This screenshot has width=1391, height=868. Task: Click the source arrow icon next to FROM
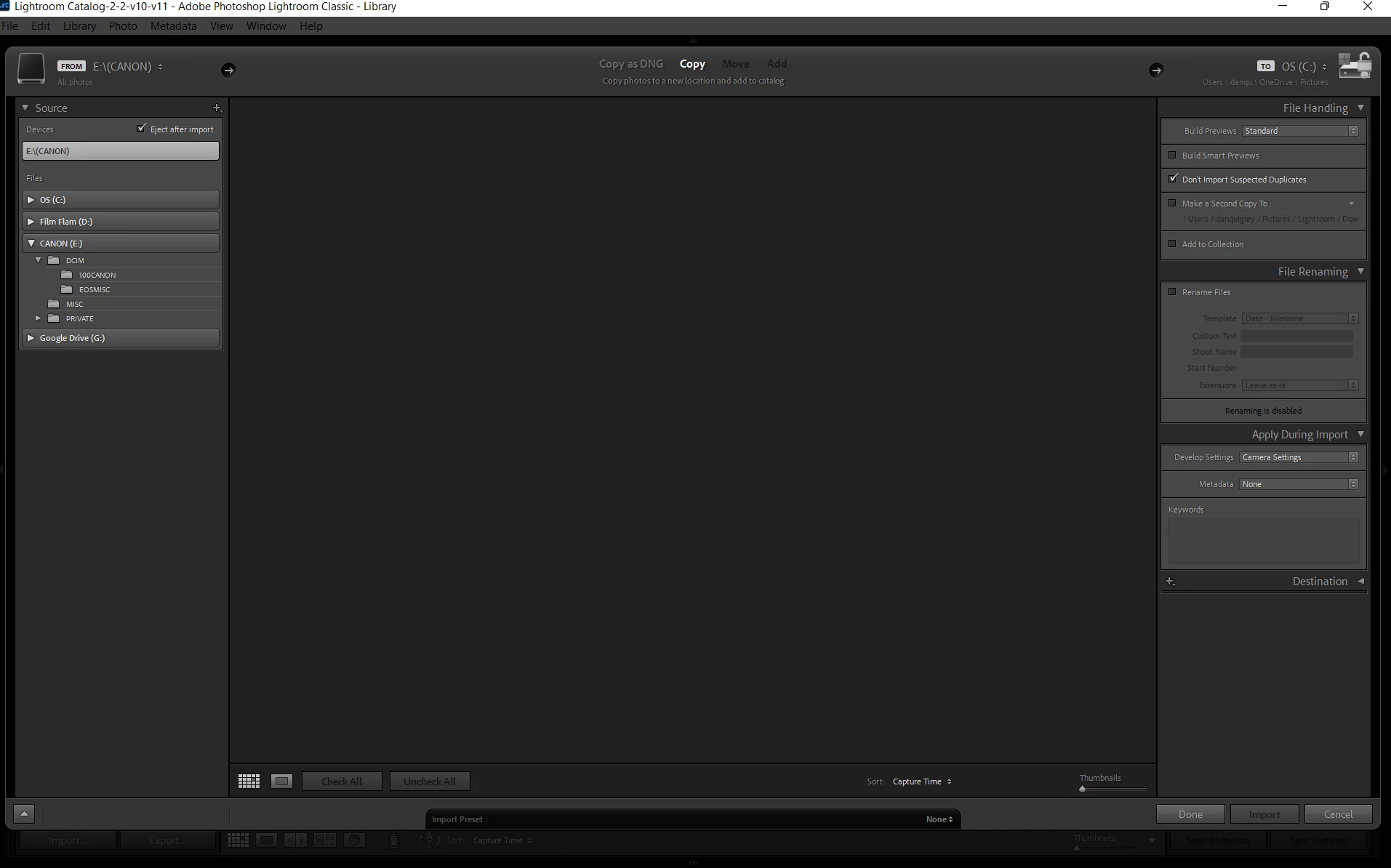[228, 70]
